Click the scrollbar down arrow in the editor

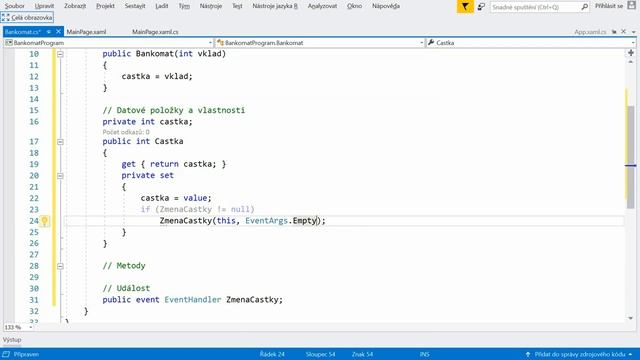pos(631,318)
